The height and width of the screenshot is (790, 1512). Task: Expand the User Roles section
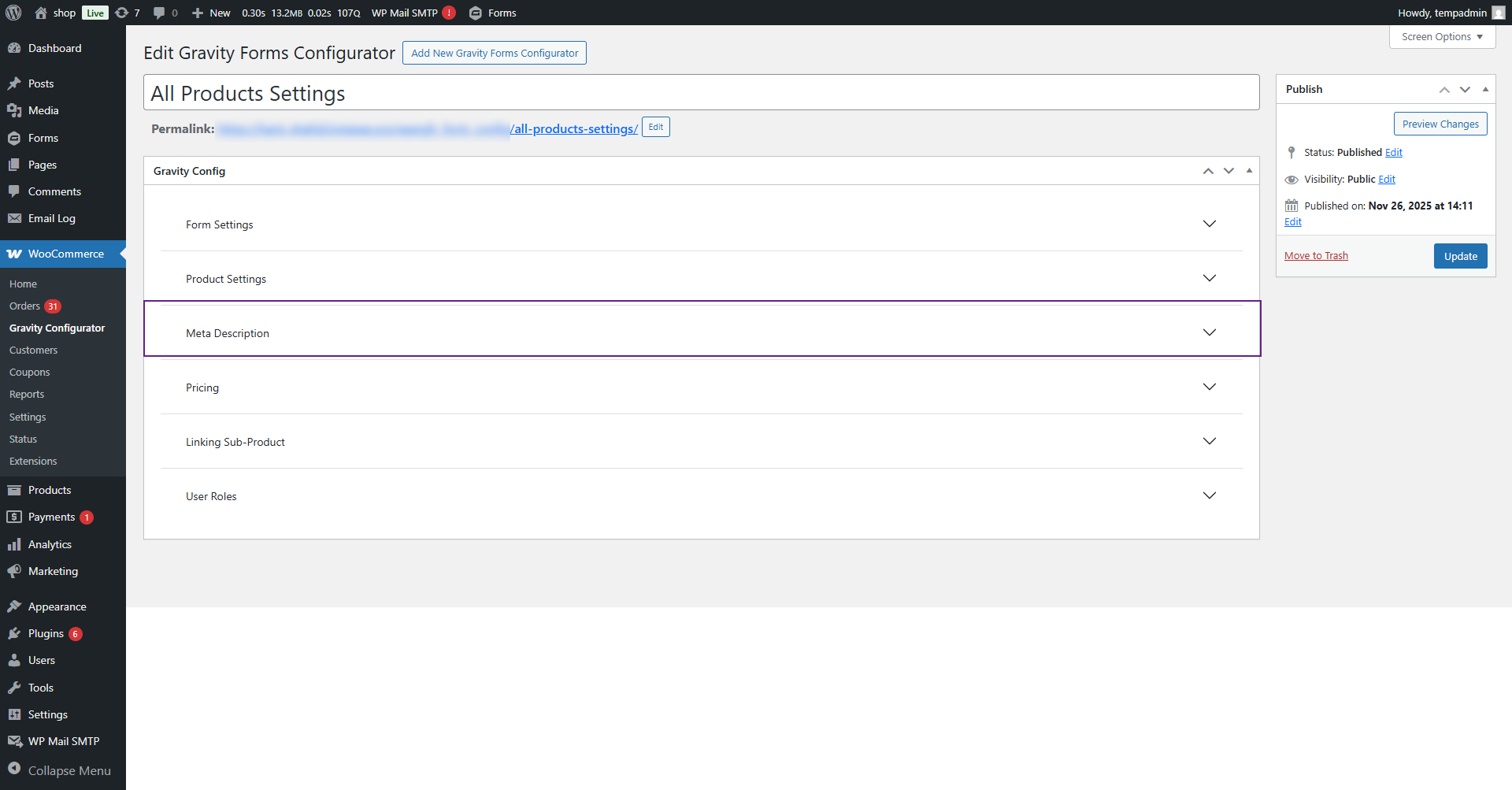tap(702, 496)
